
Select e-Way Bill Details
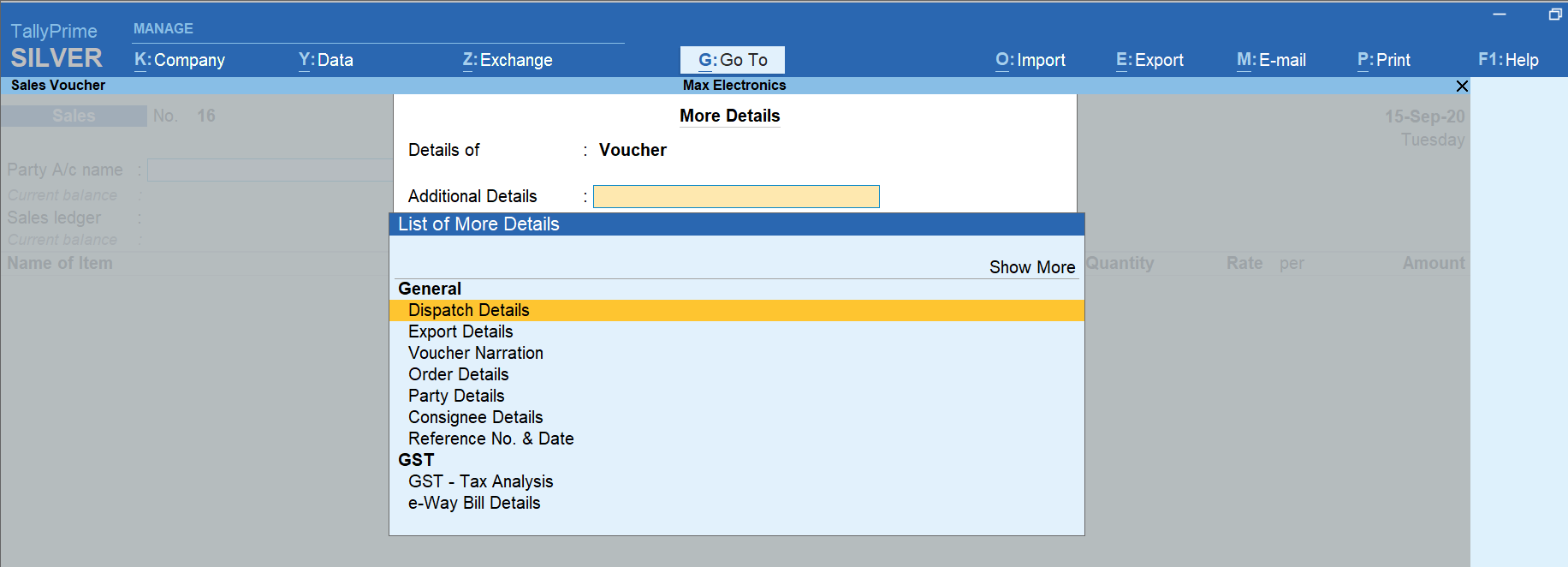pyautogui.click(x=737, y=503)
